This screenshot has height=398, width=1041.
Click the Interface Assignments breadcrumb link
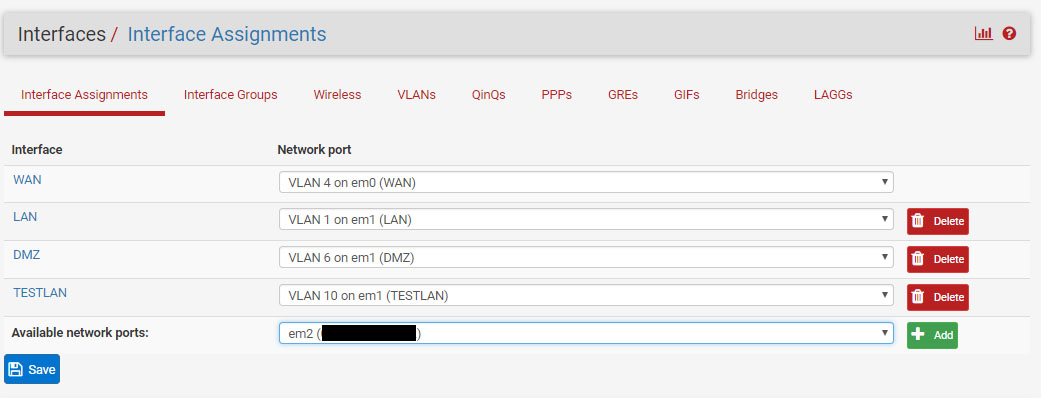coord(226,34)
